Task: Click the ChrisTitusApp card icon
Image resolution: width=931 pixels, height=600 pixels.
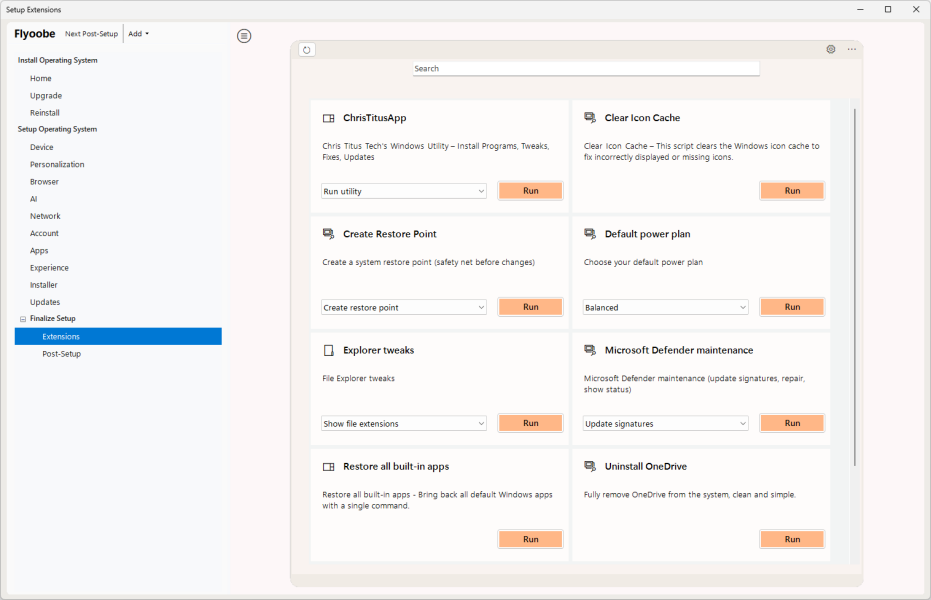Action: [328, 118]
